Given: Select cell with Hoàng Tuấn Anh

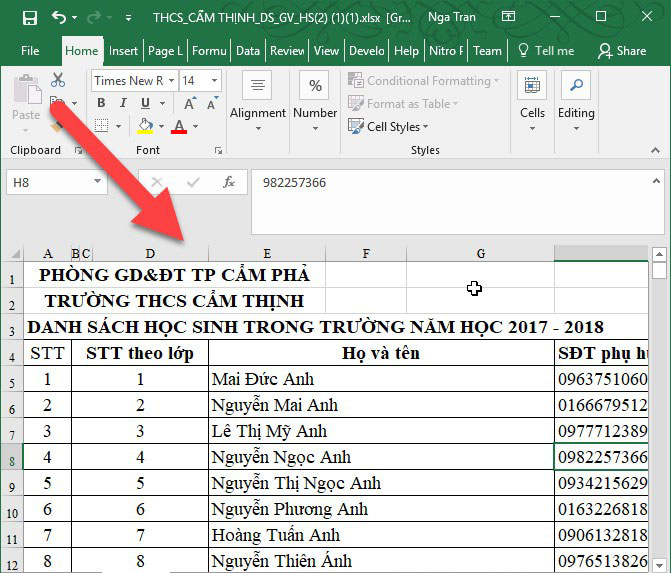Looking at the screenshot, I should 381,535.
